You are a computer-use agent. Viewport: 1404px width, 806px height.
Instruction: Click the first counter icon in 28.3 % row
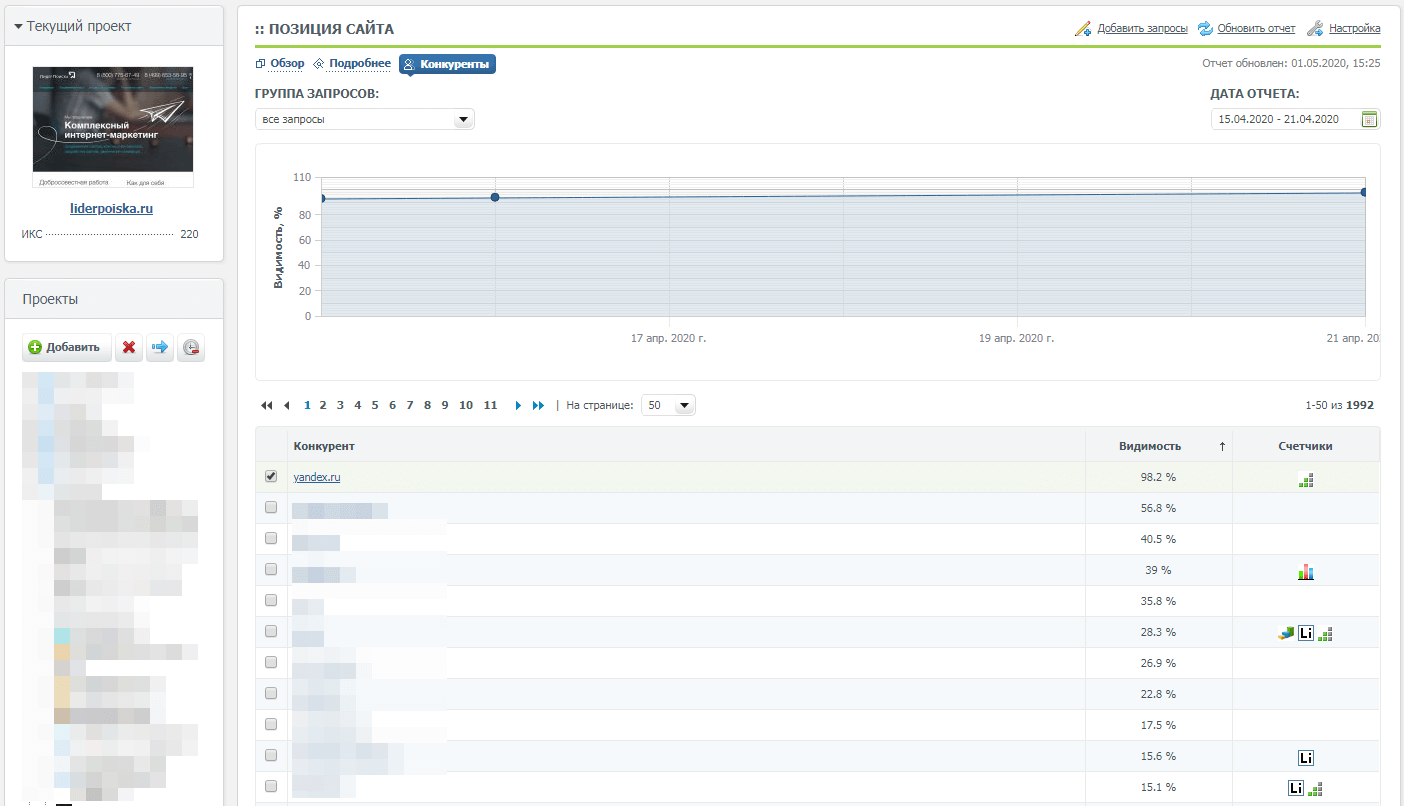point(1286,633)
